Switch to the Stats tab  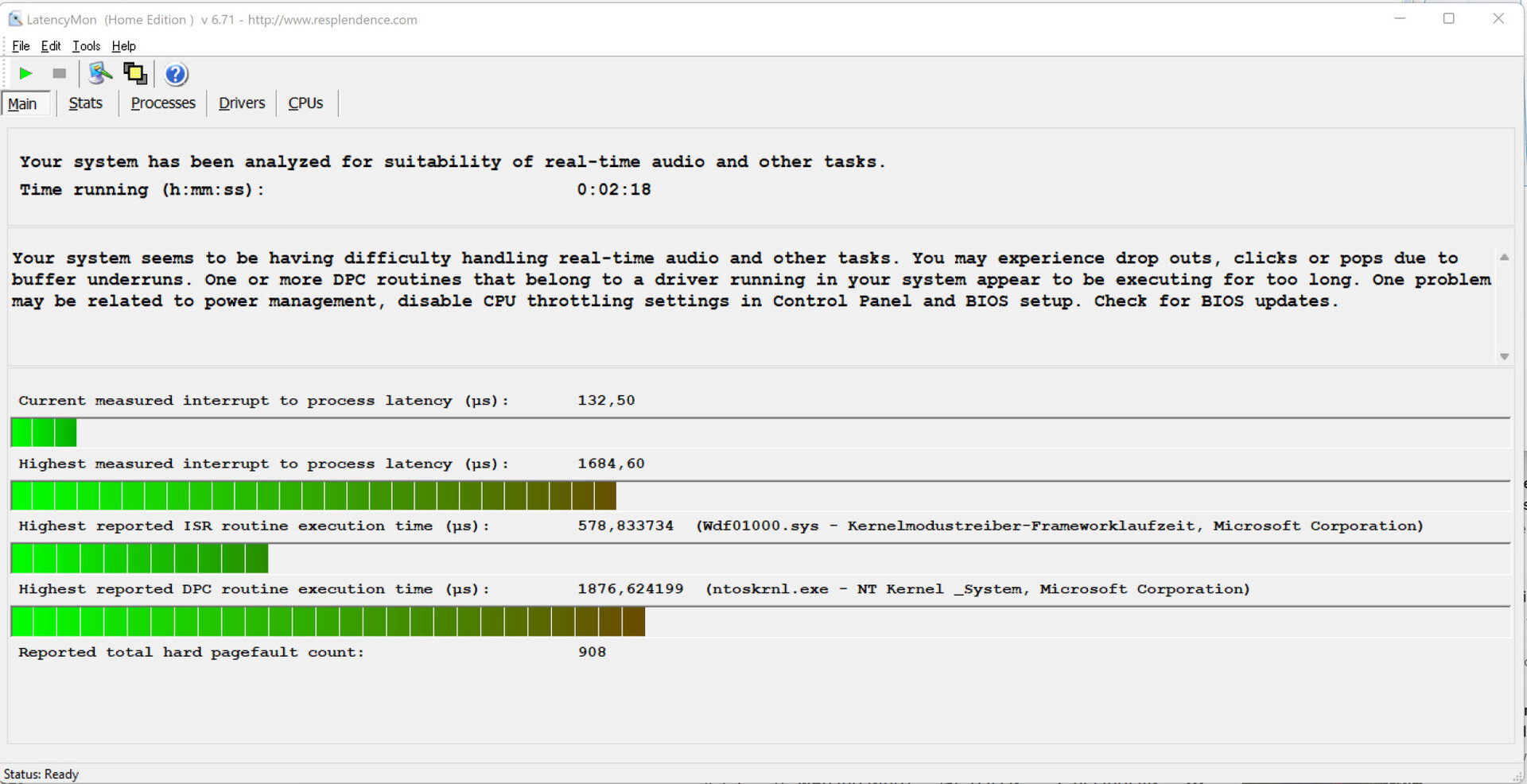coord(86,103)
